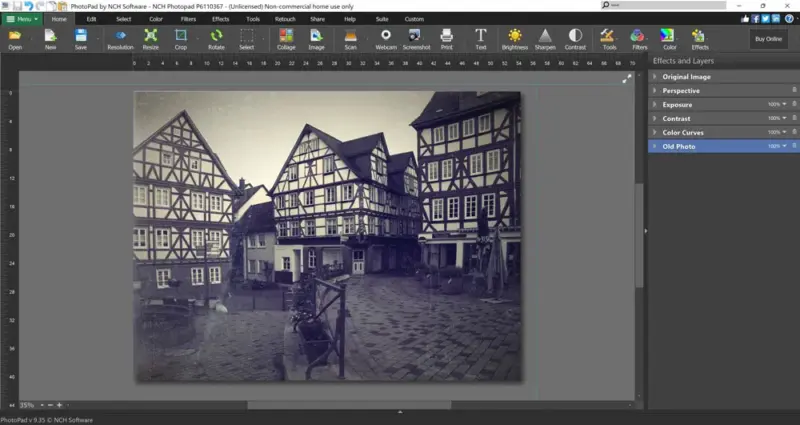
Task: Expand the Original Image layer
Action: pos(655,77)
